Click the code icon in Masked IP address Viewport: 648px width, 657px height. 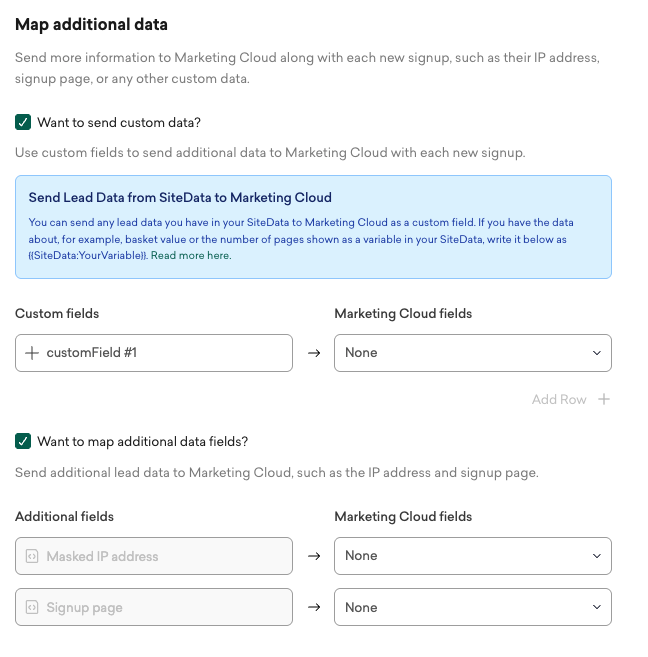[32, 556]
